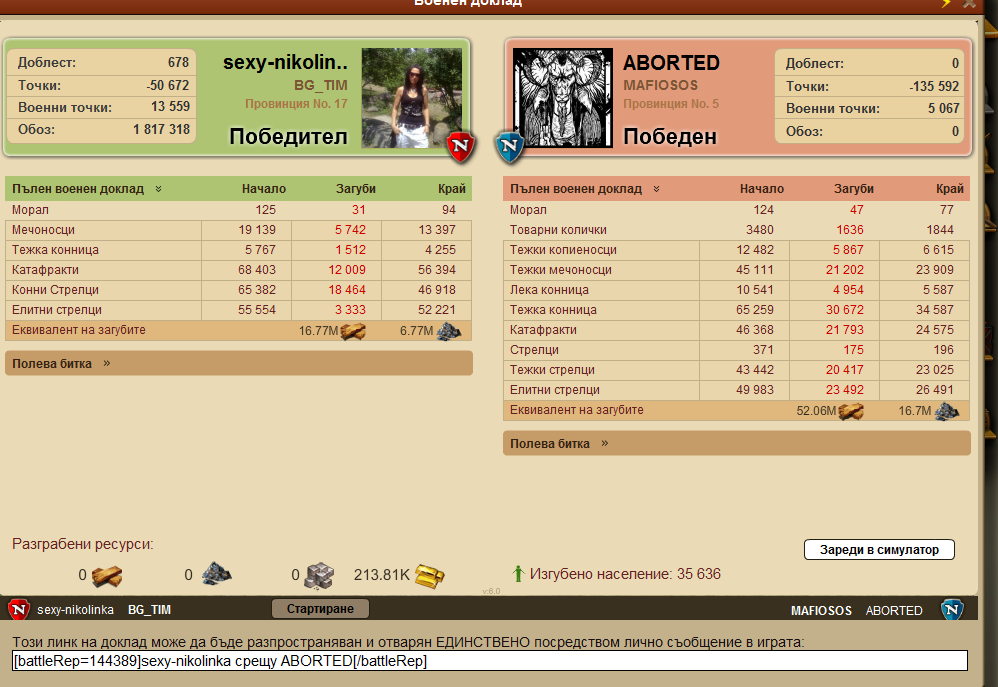Collapse the winner's Пълен военен доклад section
Viewport: 998px width, 687px height.
(x=158, y=189)
